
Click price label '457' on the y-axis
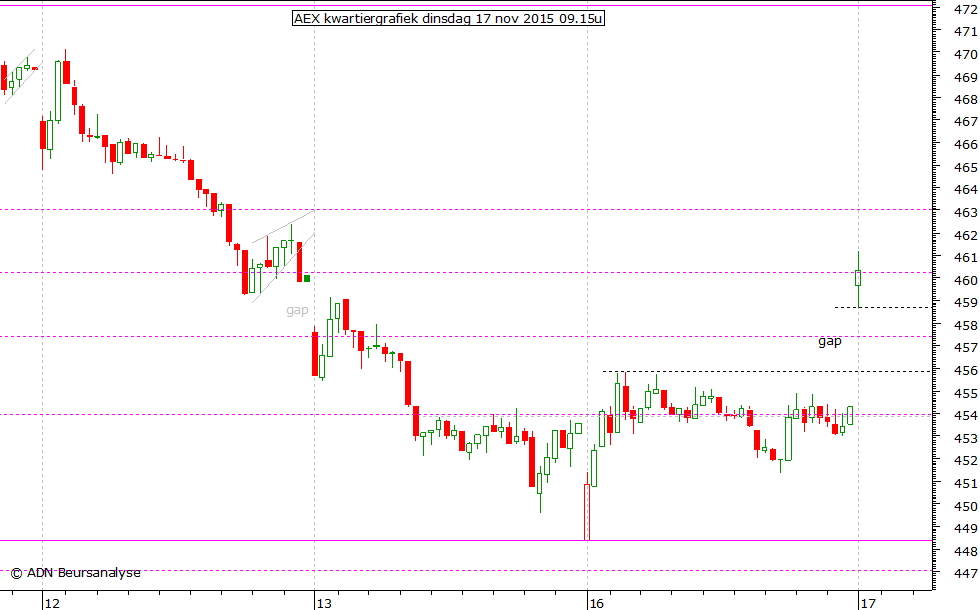point(966,348)
